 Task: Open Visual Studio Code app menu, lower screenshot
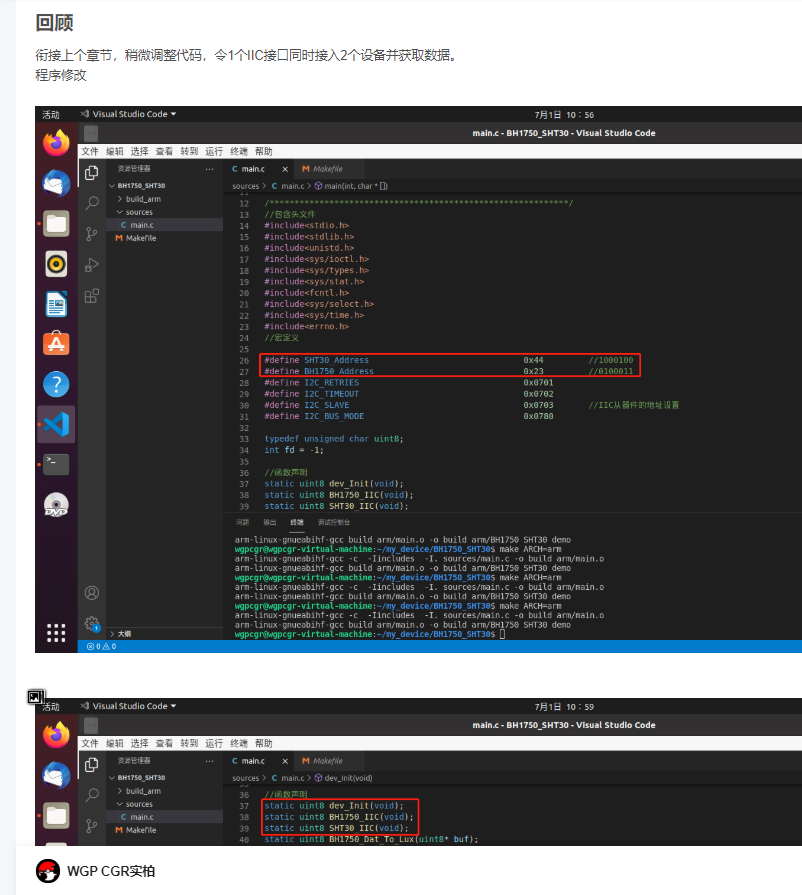(x=128, y=706)
